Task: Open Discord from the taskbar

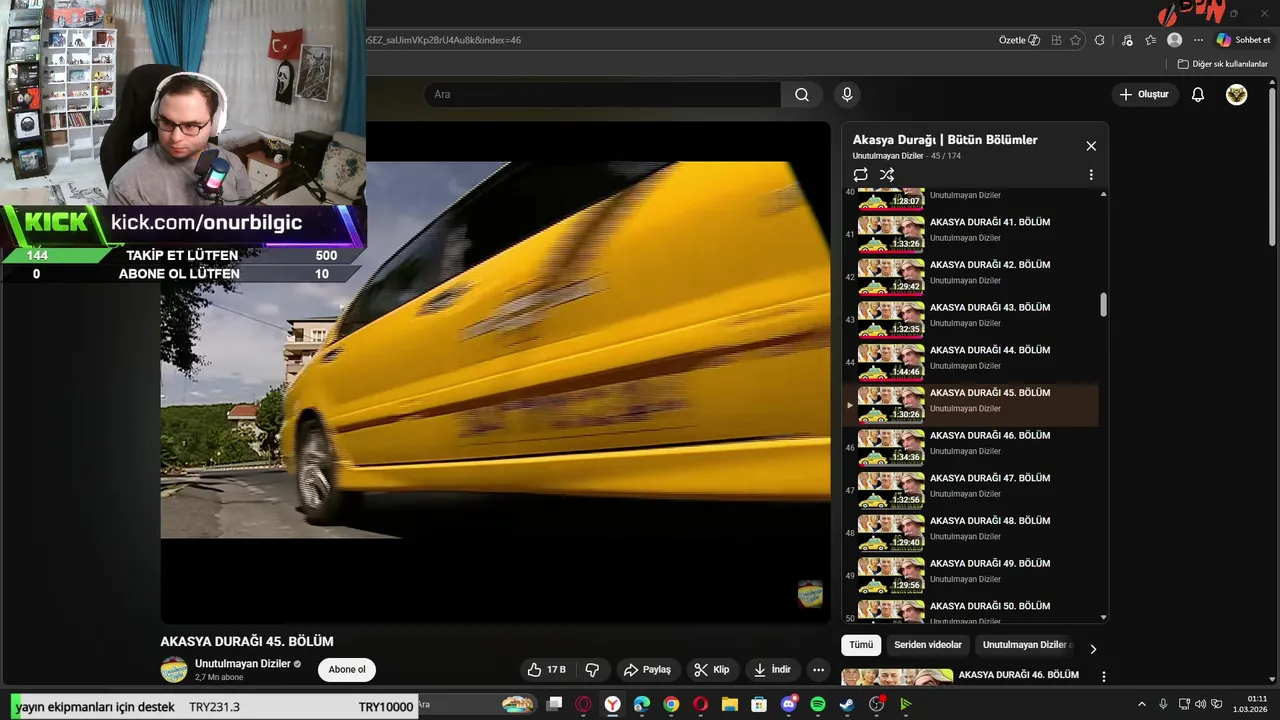Action: tap(789, 705)
